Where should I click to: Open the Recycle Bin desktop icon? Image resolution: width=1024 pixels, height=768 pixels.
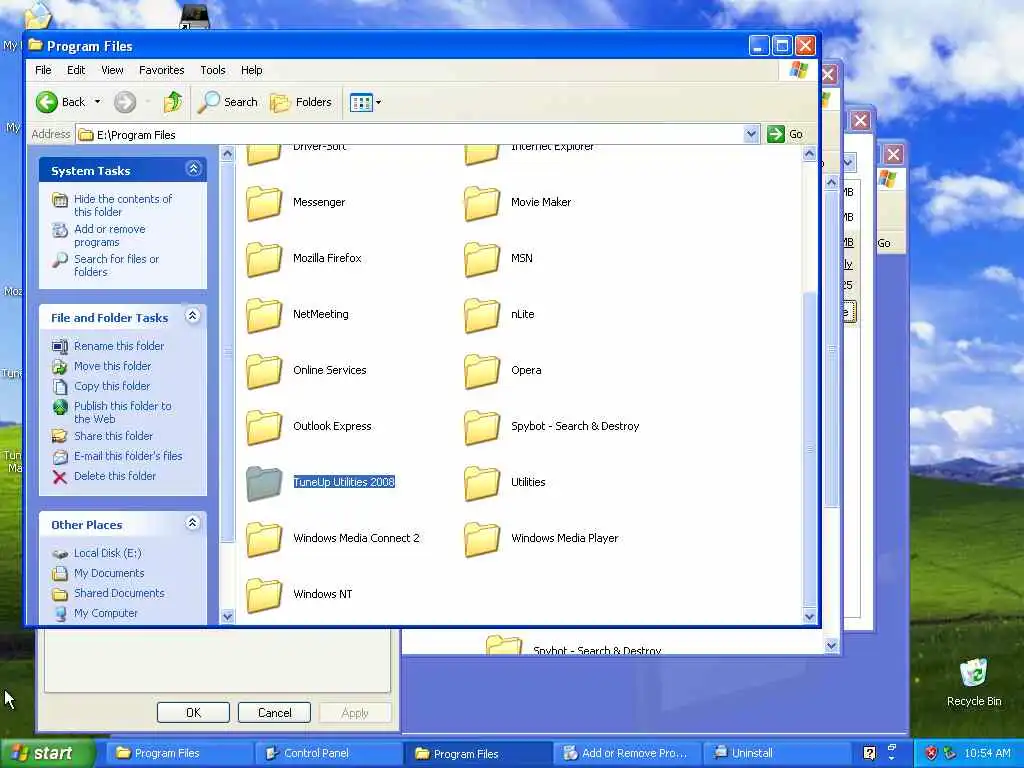[x=974, y=673]
